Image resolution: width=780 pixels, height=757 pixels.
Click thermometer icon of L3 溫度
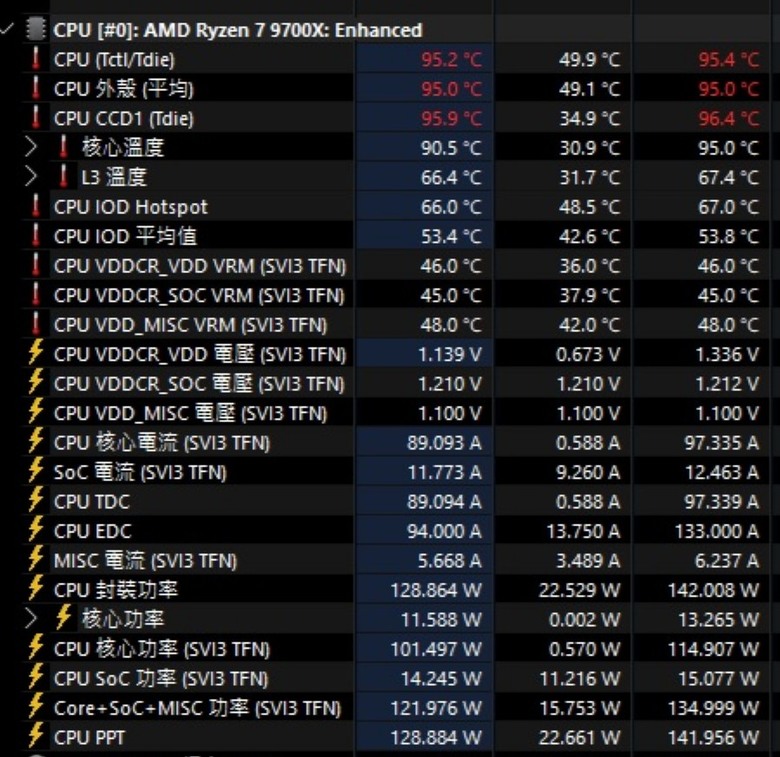coord(63,176)
